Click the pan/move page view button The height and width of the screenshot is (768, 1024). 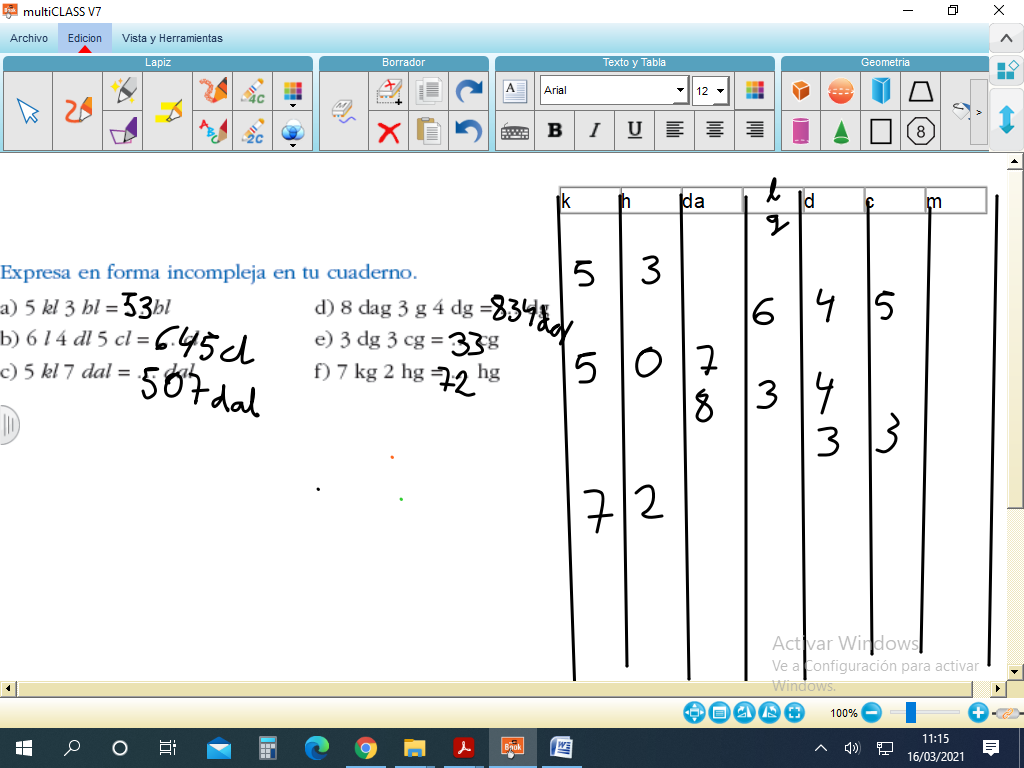coord(694,712)
